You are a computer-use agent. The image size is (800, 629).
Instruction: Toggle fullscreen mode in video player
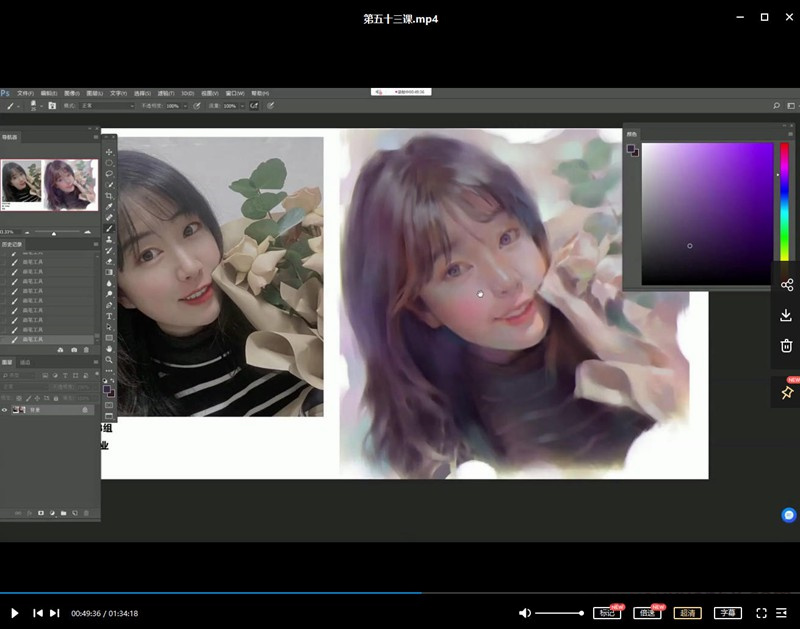[761, 613]
